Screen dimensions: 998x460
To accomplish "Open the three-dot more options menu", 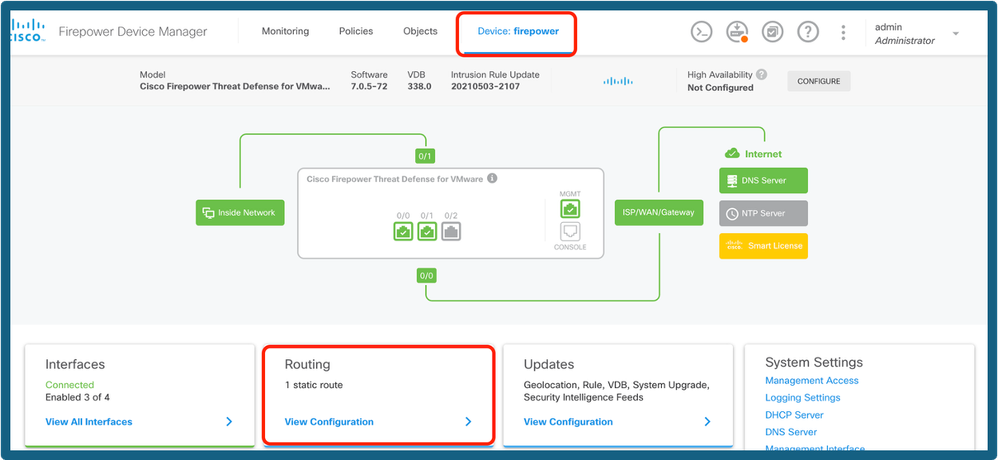I will tap(843, 32).
